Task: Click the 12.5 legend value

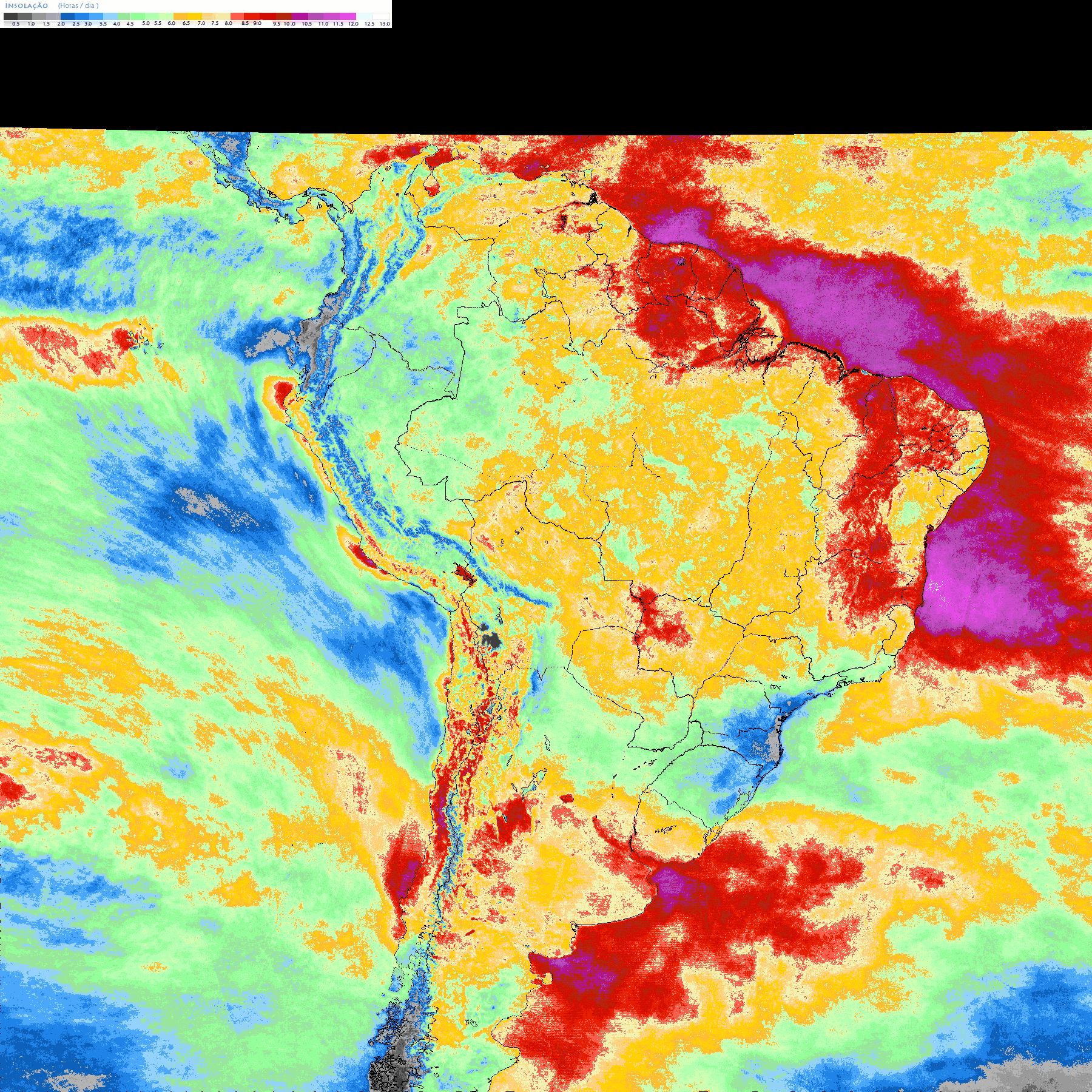Action: pyautogui.click(x=369, y=24)
